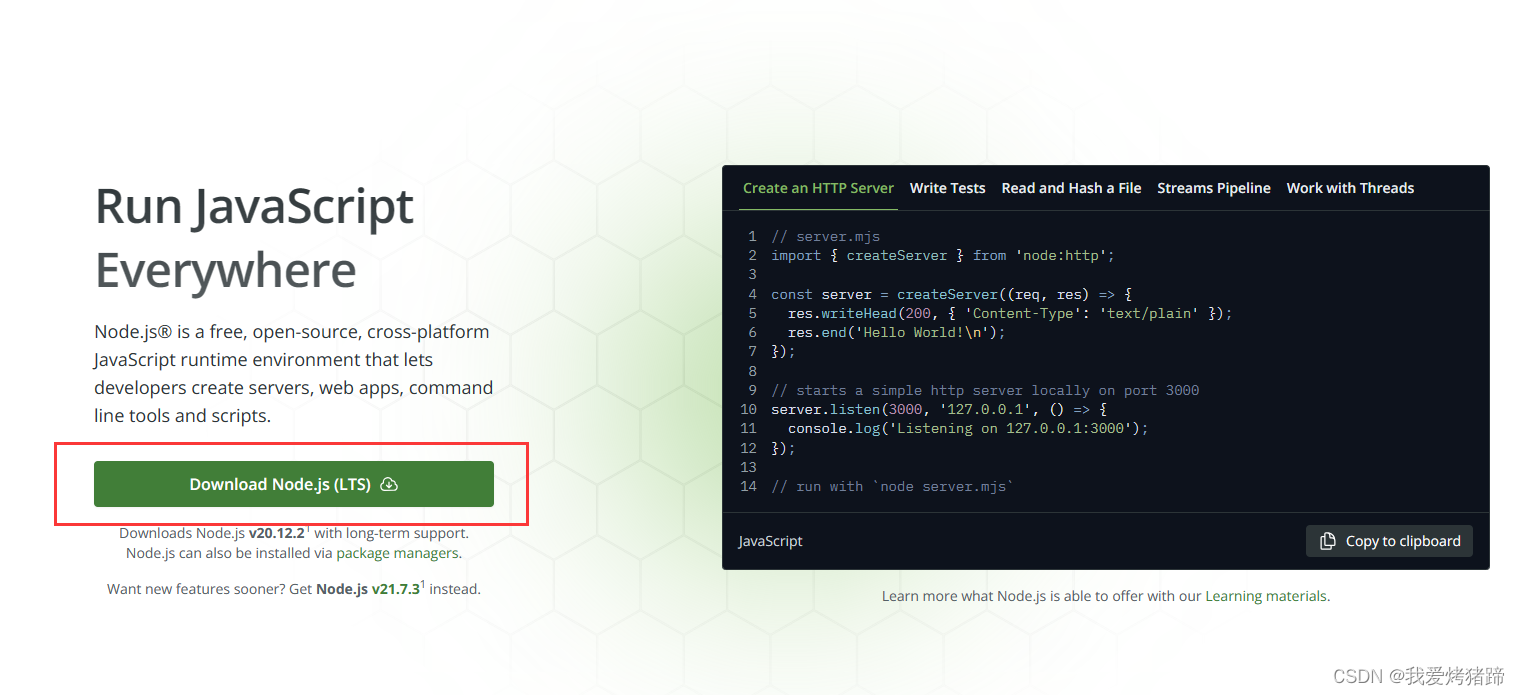Viewport: 1520px width, 695px height.
Task: Open the package managers link
Action: coord(397,553)
